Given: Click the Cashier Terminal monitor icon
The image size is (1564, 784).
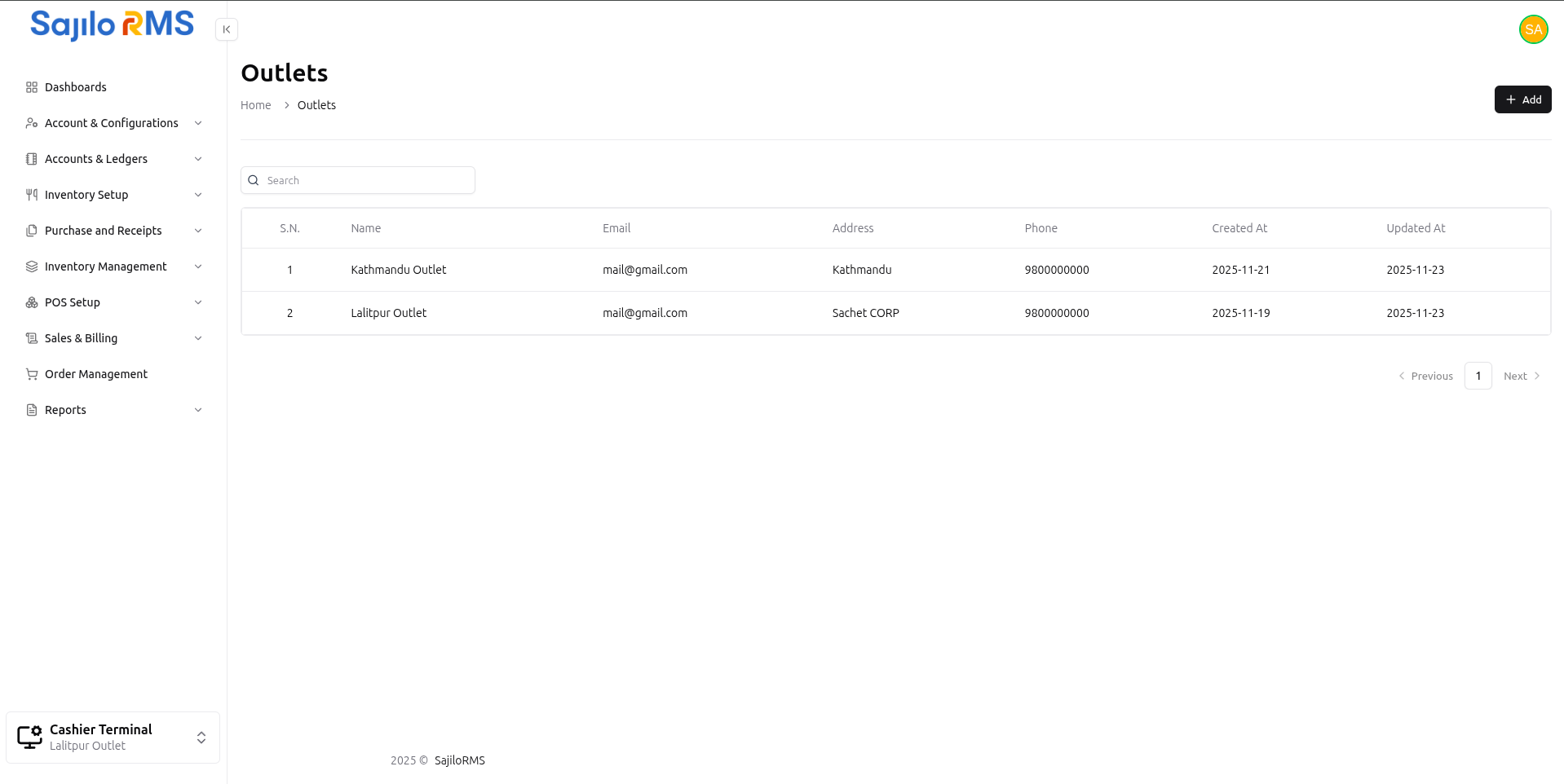Looking at the screenshot, I should [x=30, y=737].
